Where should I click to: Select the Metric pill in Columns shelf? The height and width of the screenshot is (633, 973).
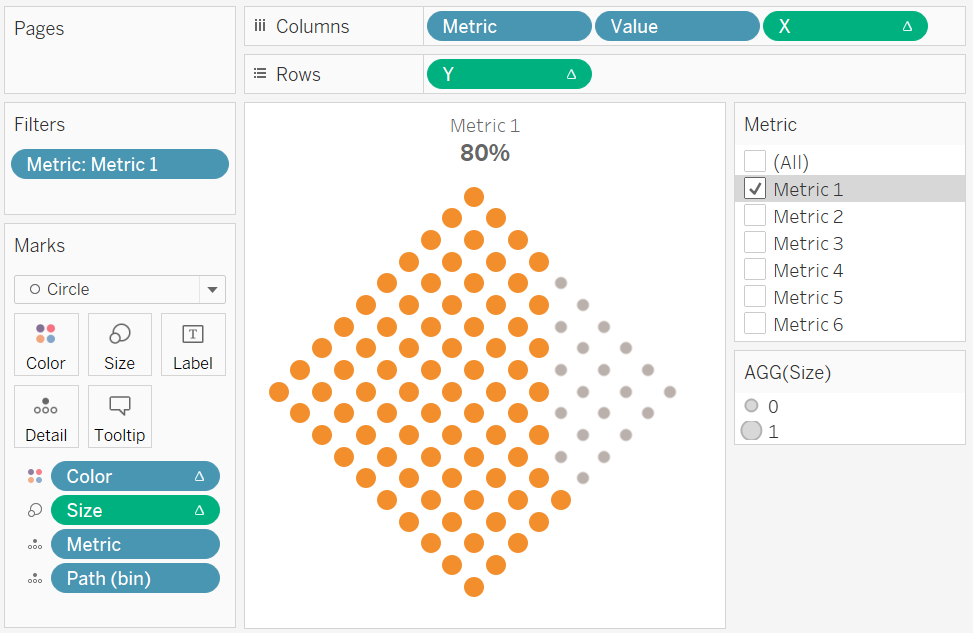509,26
